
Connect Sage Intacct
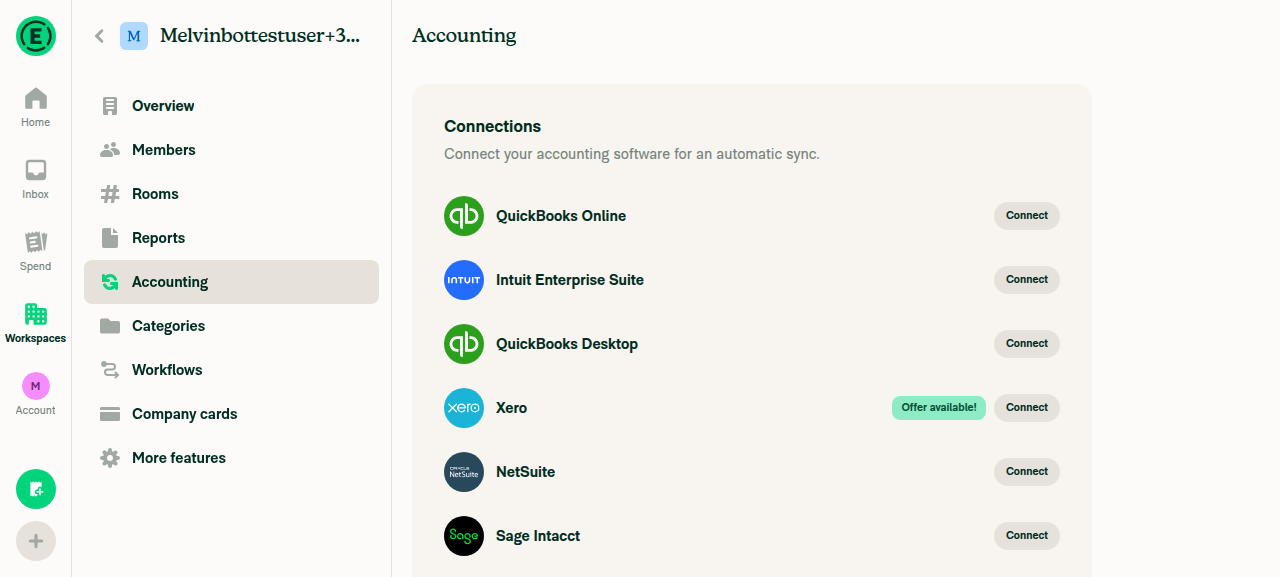(x=1027, y=536)
